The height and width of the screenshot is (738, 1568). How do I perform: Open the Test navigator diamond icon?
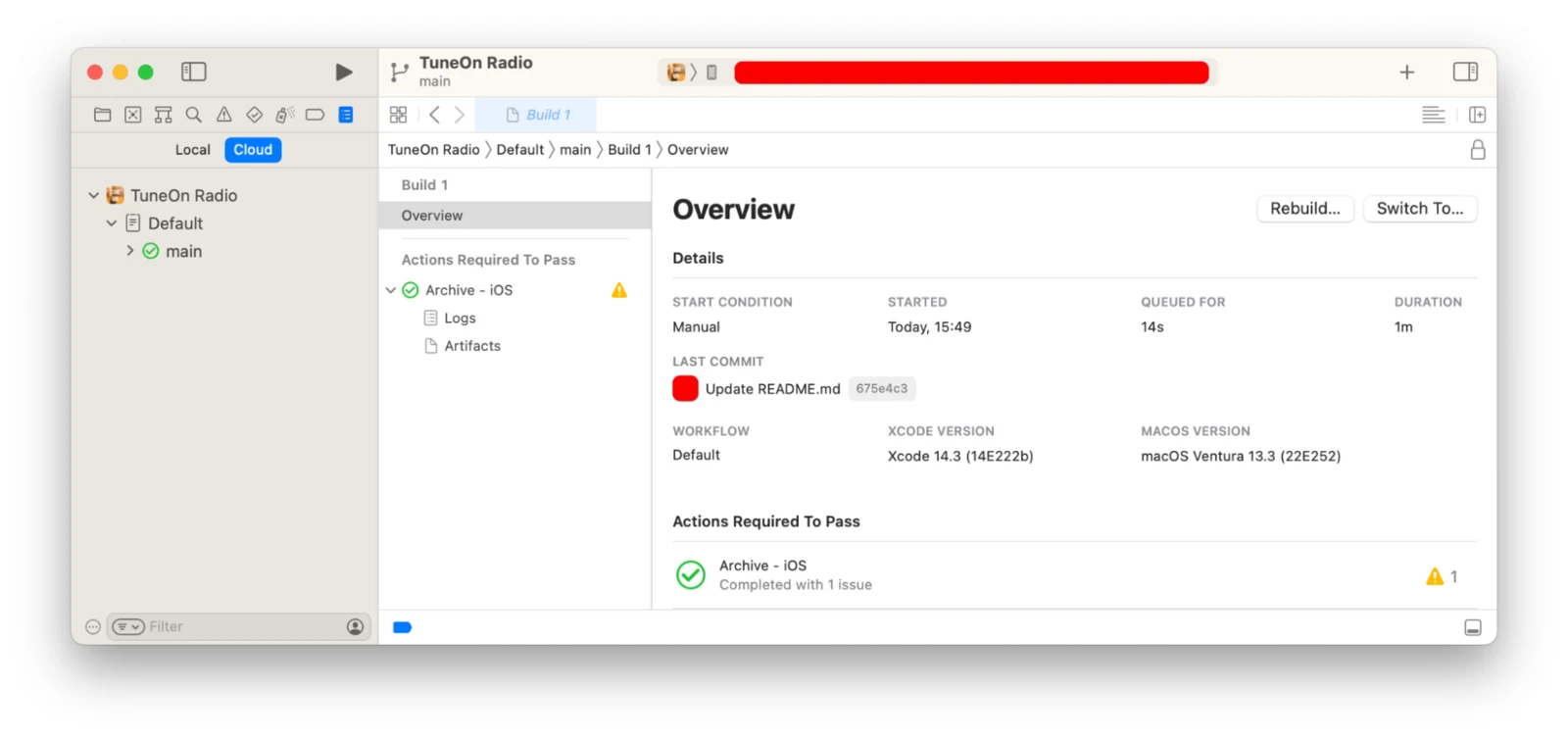click(x=255, y=115)
